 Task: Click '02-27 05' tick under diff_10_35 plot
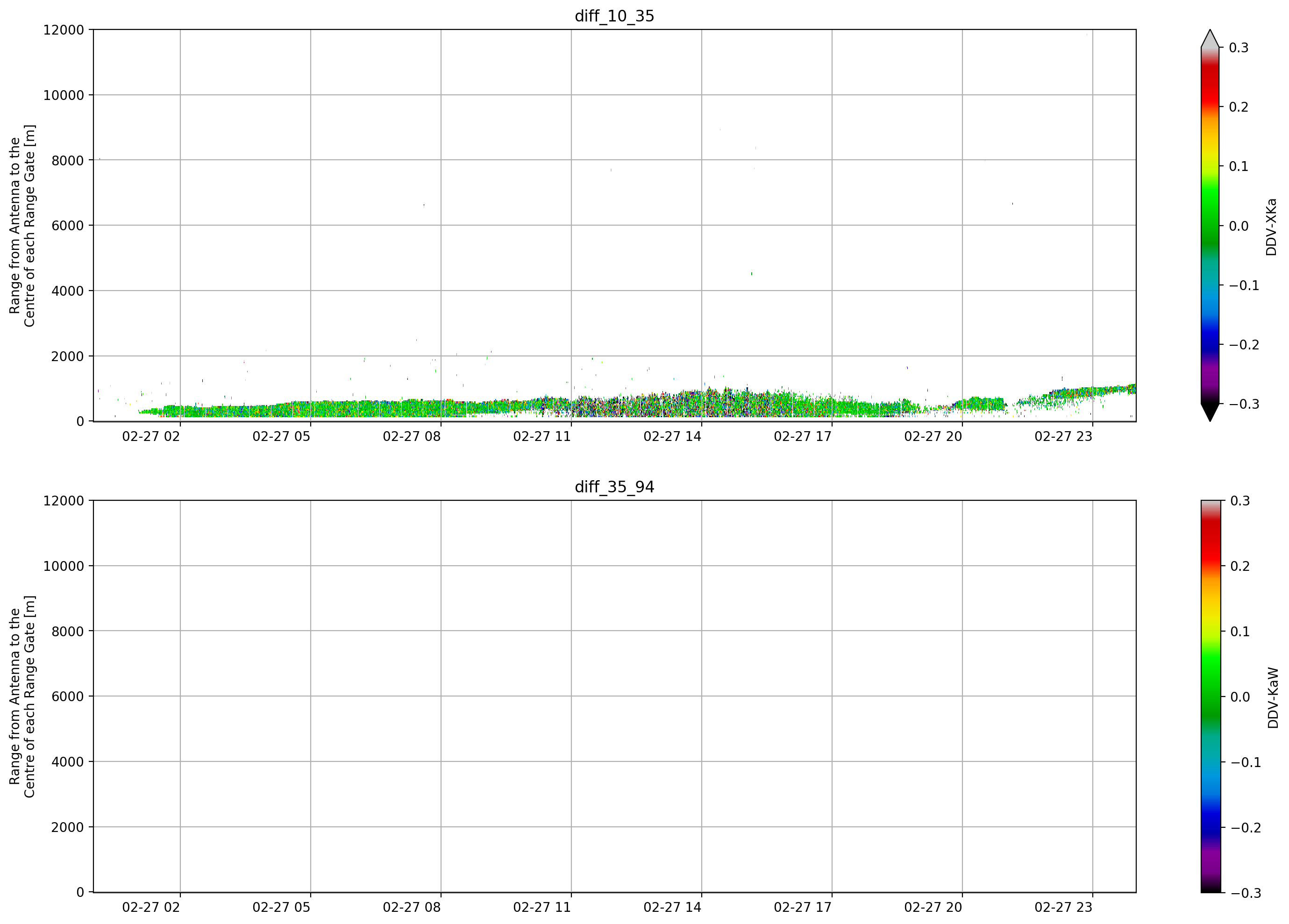point(281,436)
